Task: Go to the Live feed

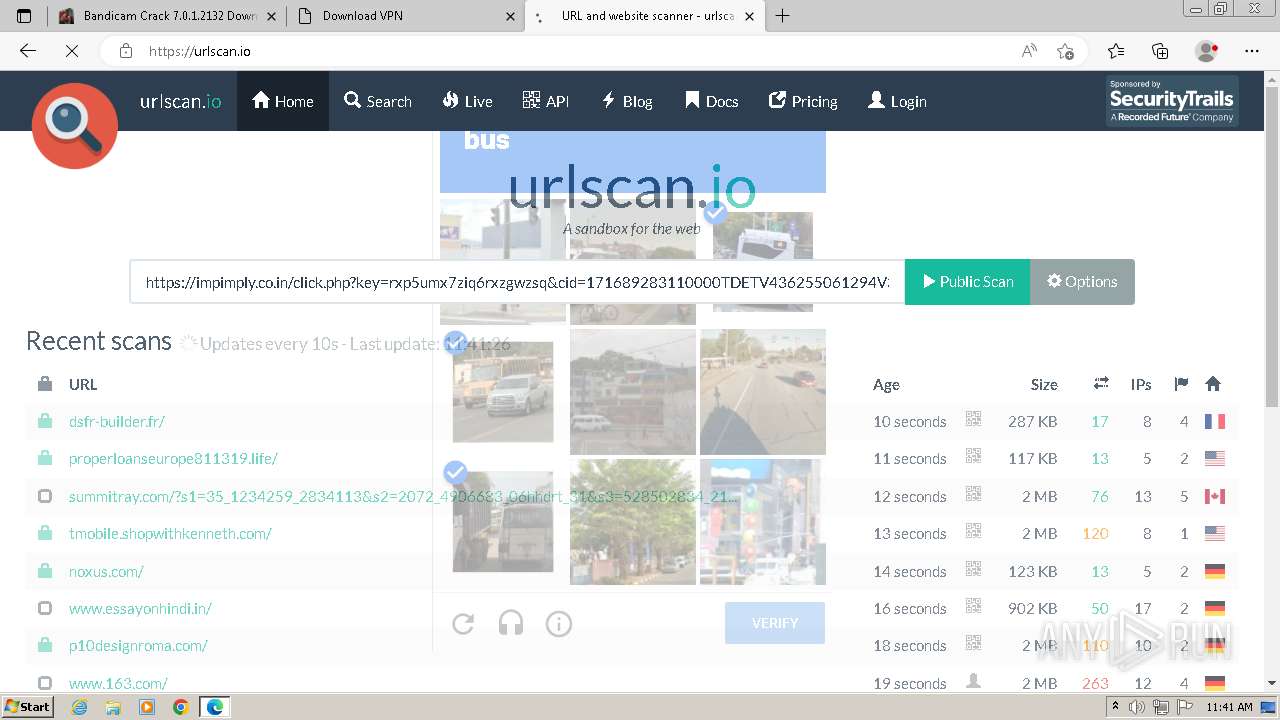Action: [x=467, y=101]
